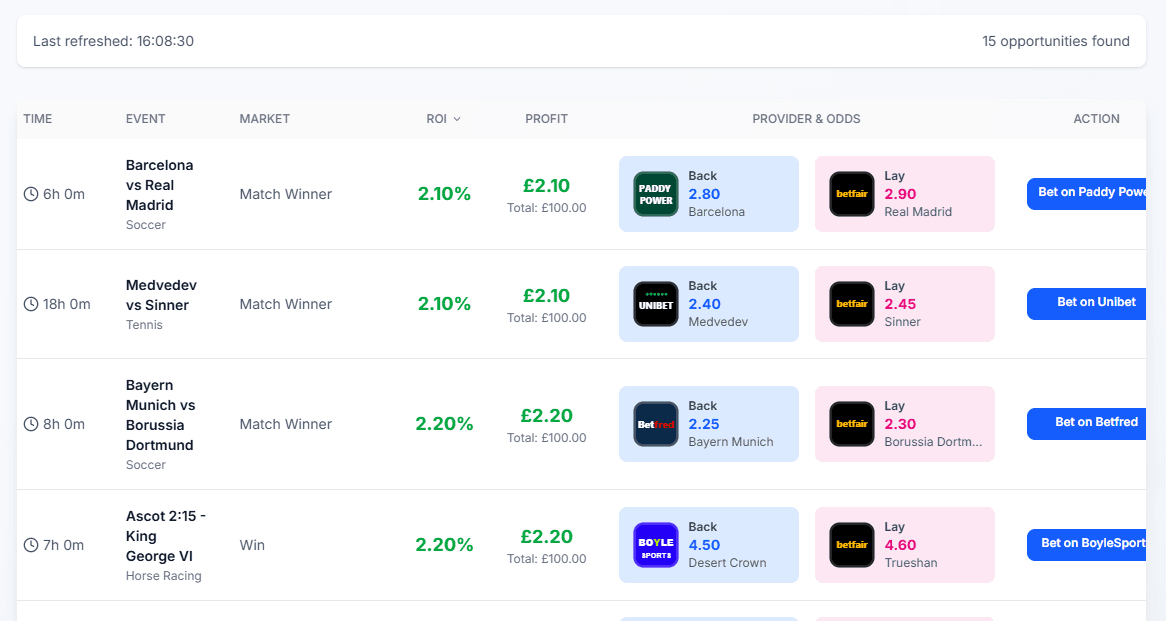This screenshot has height=621, width=1166.
Task: Click the PROFIT column header
Action: [546, 118]
